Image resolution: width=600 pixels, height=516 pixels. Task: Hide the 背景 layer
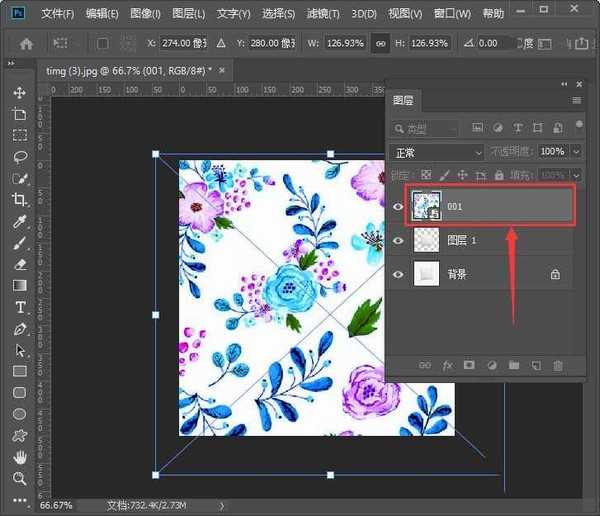(398, 274)
